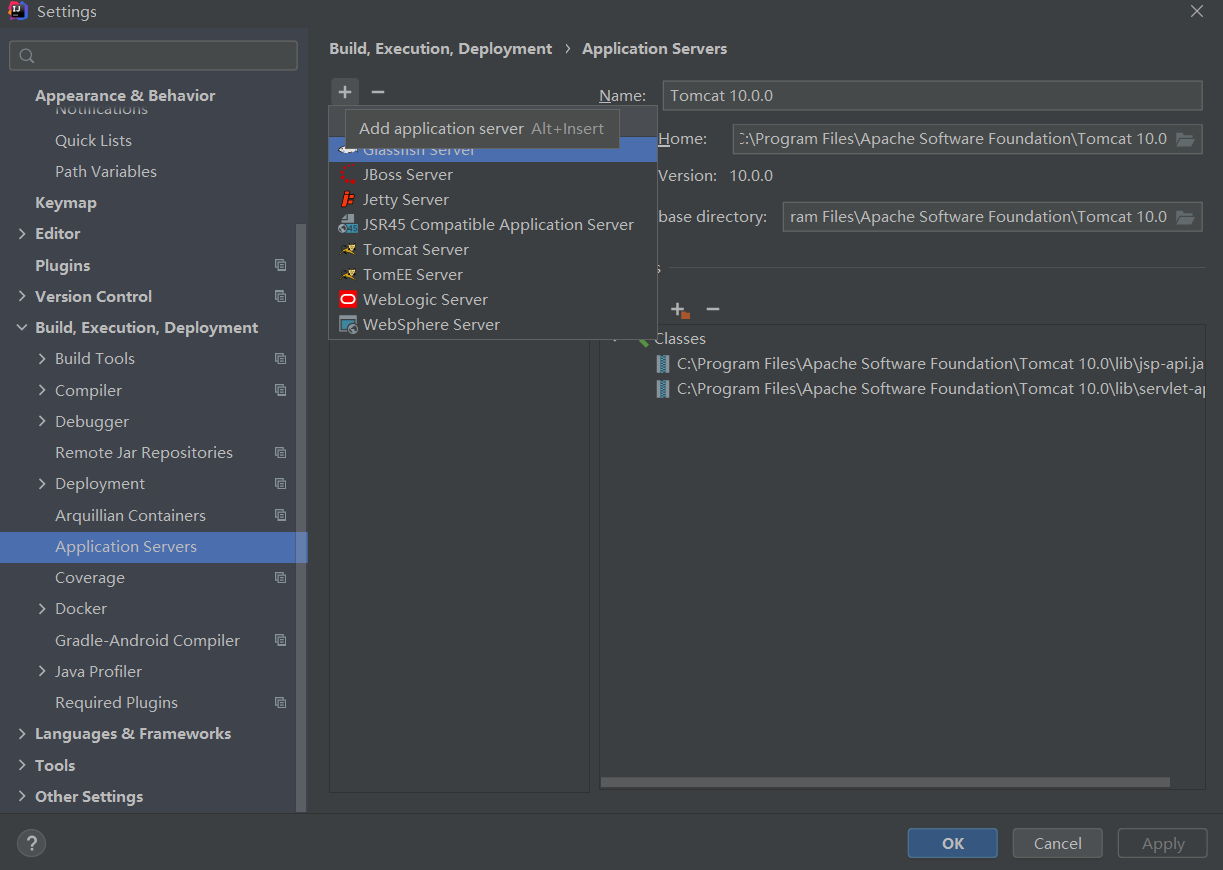The image size is (1223, 870).
Task: Click the JBoss Server icon in popup
Action: 347,175
